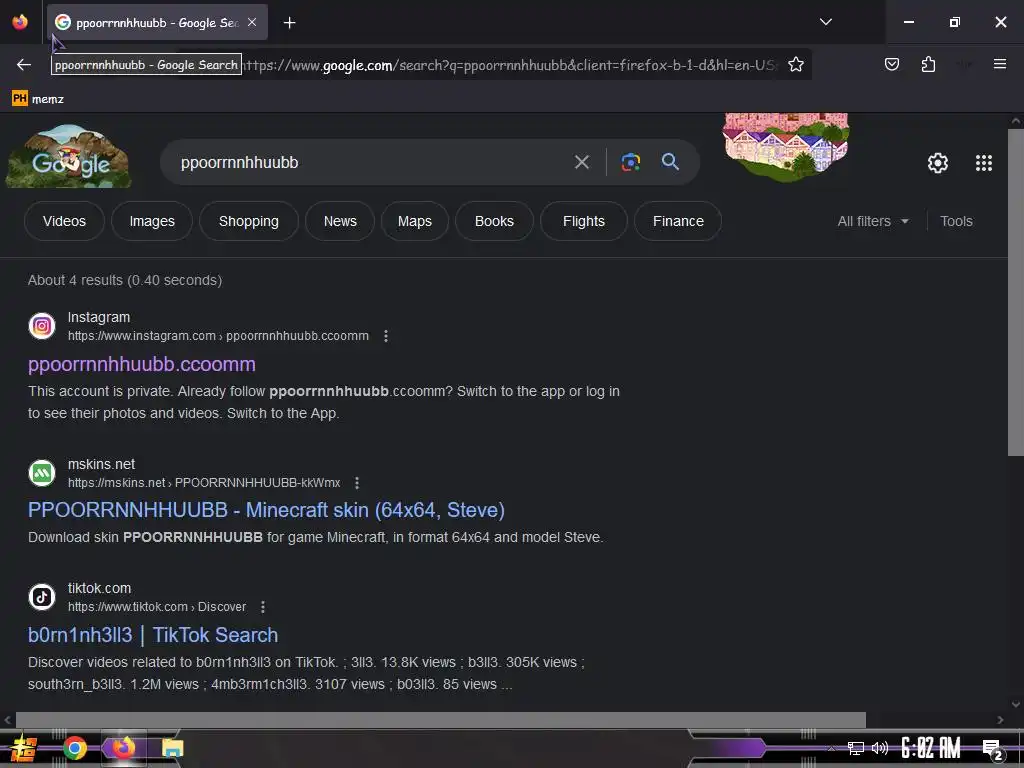This screenshot has height=768, width=1024.
Task: Click the Firefox View icon in tab bar
Action: coord(20,22)
